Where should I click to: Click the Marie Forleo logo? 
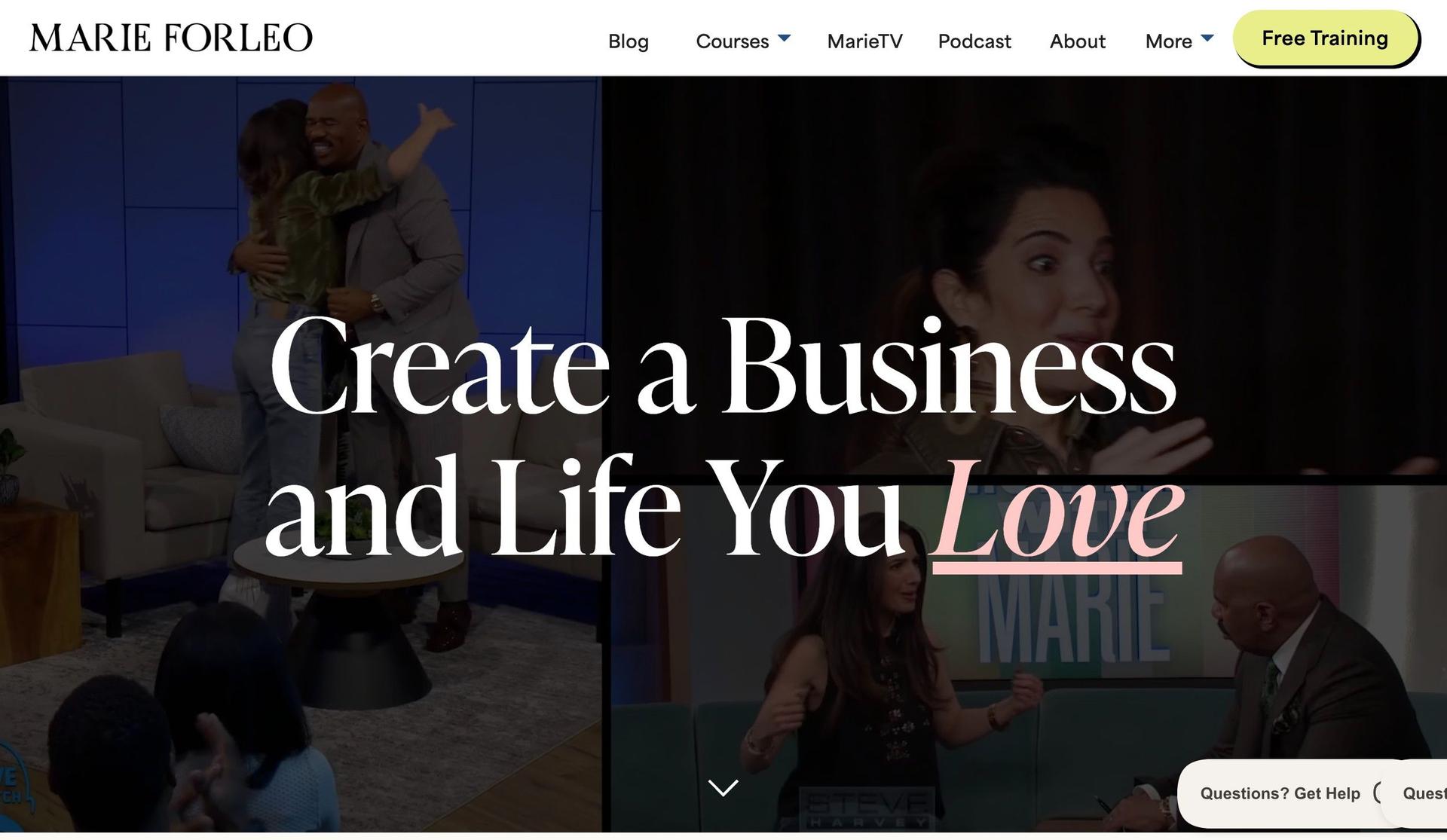click(171, 38)
